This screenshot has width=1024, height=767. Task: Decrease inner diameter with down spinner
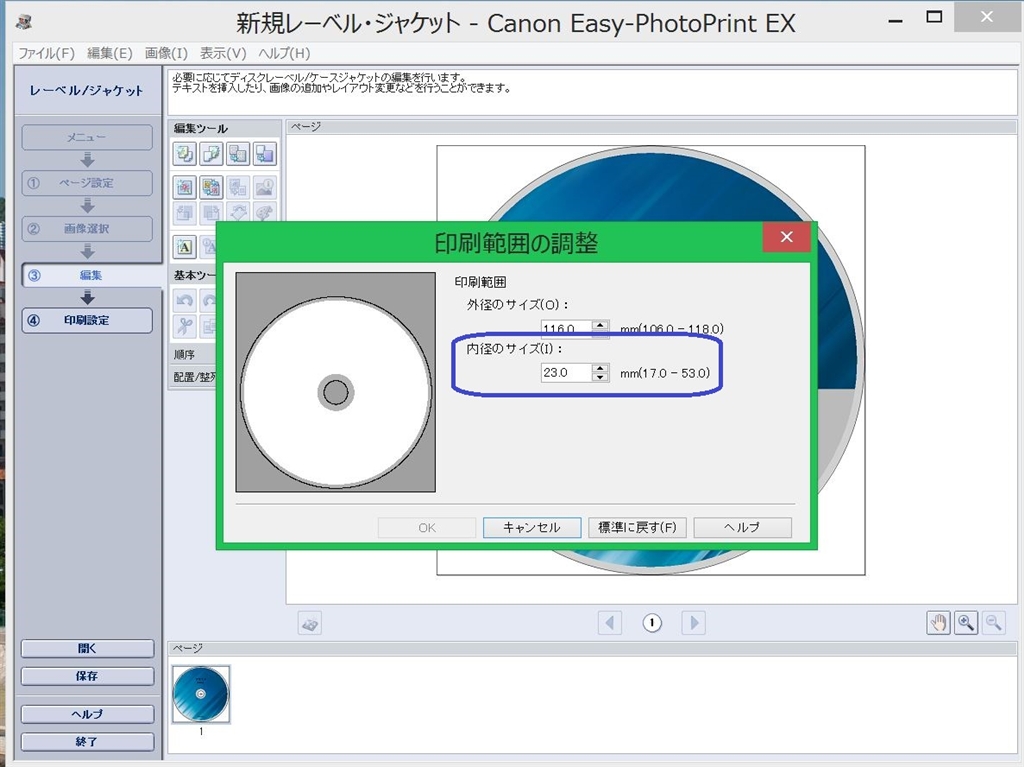600,377
